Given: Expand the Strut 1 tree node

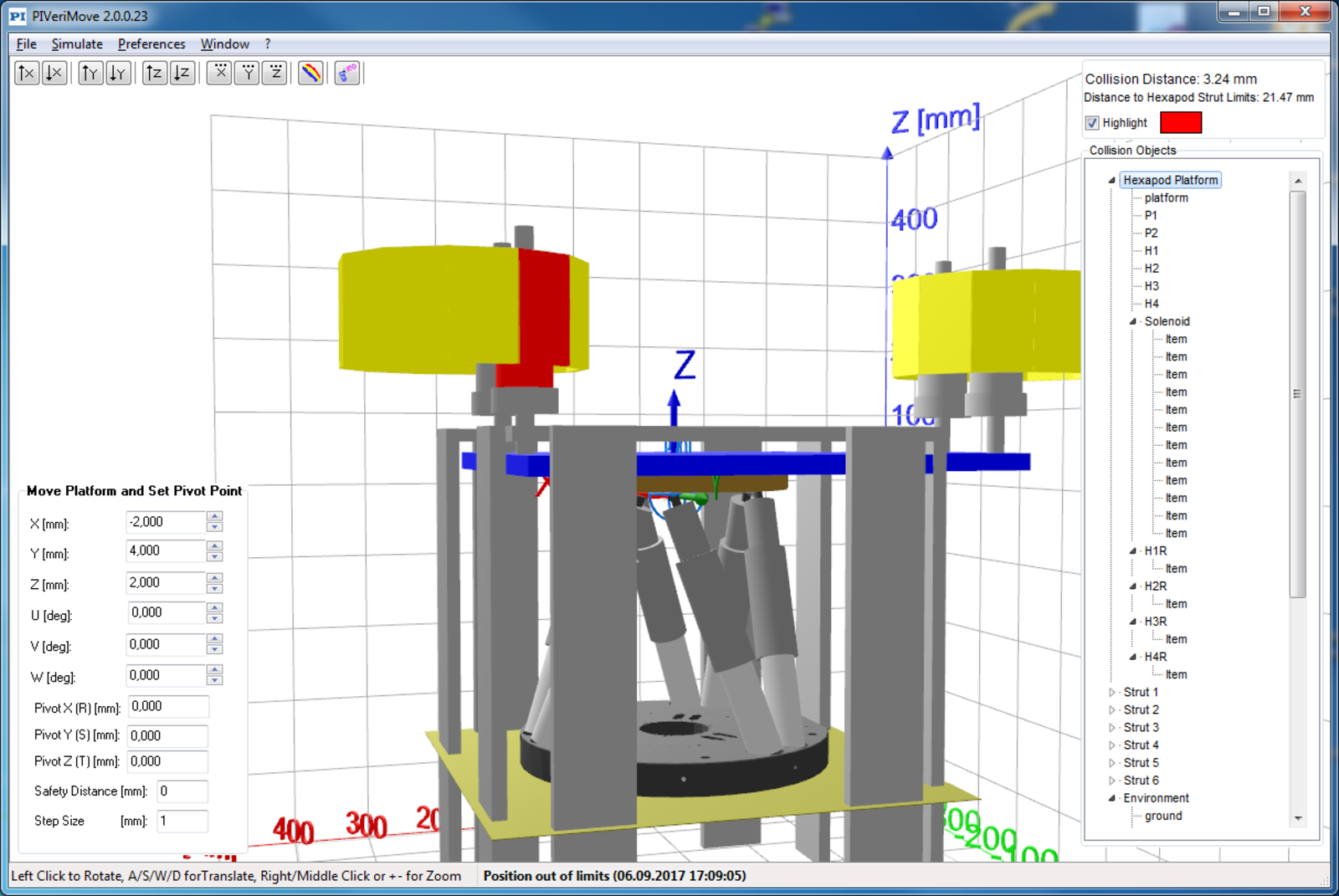Looking at the screenshot, I should pyautogui.click(x=1112, y=693).
